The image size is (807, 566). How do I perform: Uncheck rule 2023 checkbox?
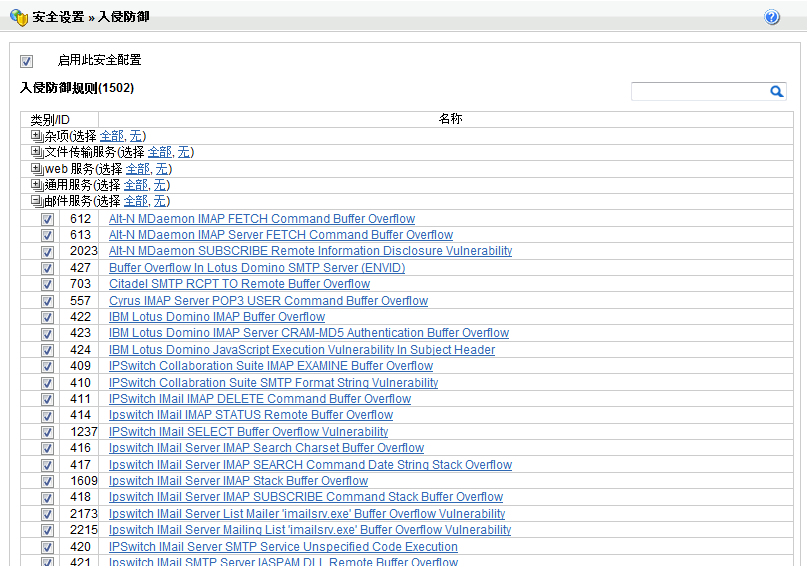[x=47, y=252]
